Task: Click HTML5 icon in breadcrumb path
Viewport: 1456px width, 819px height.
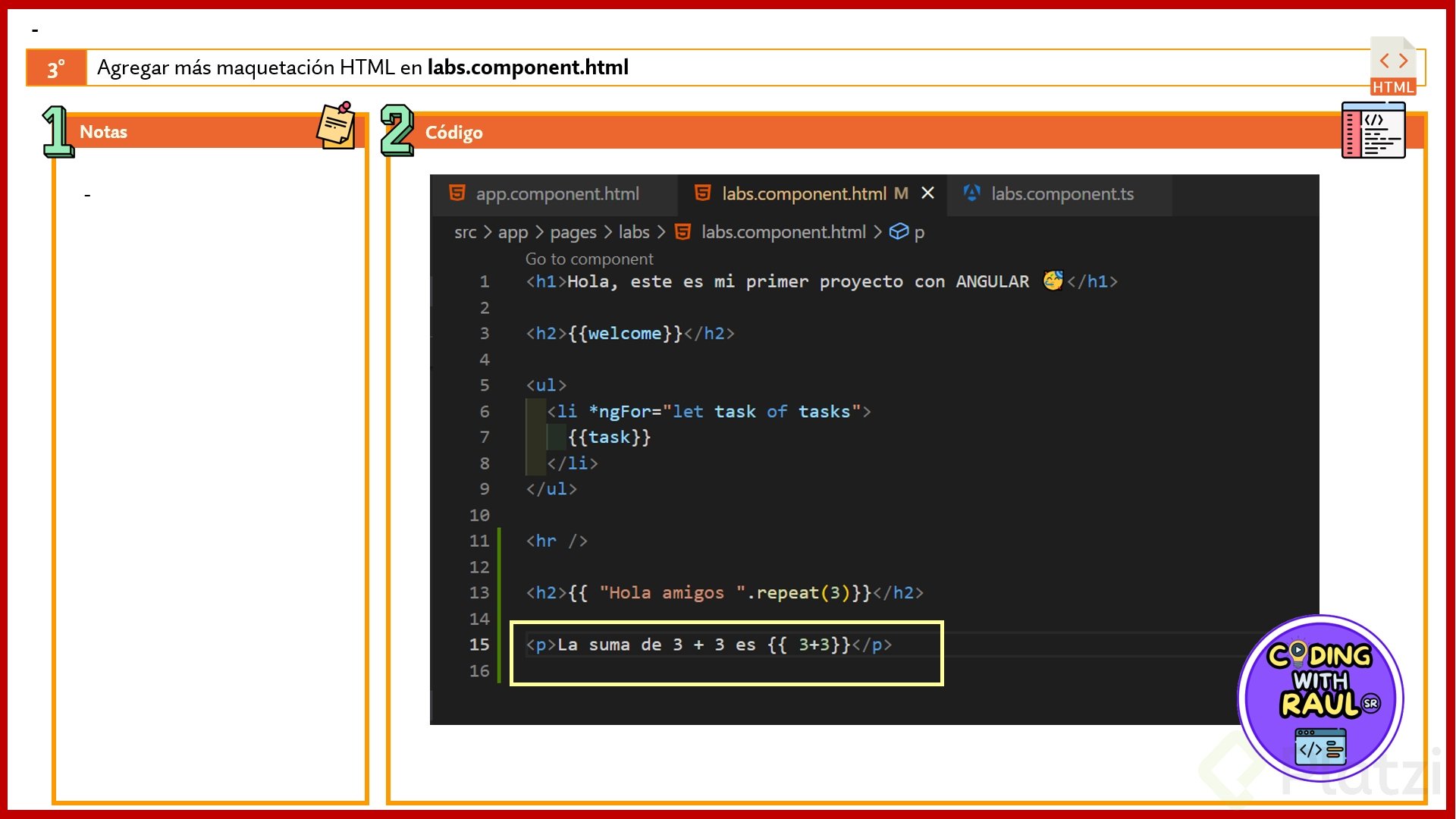Action: (682, 232)
